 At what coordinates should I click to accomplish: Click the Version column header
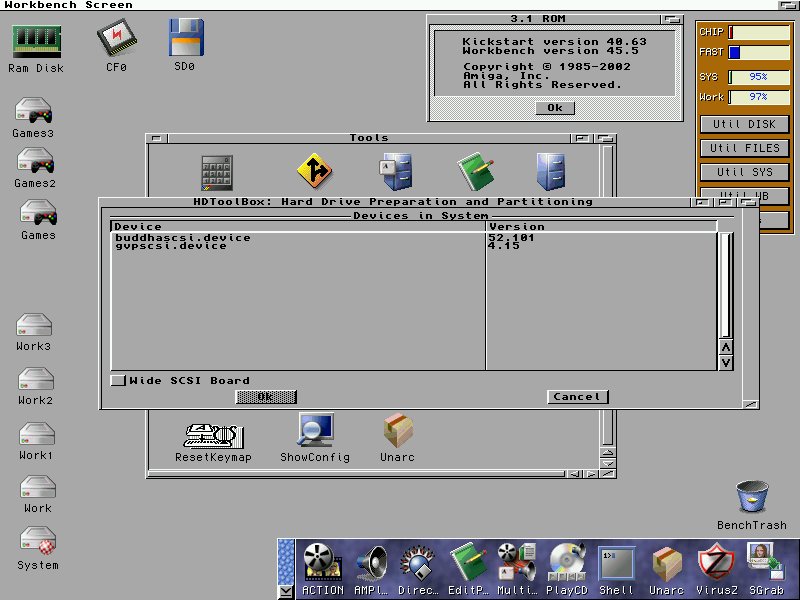pyautogui.click(x=602, y=226)
